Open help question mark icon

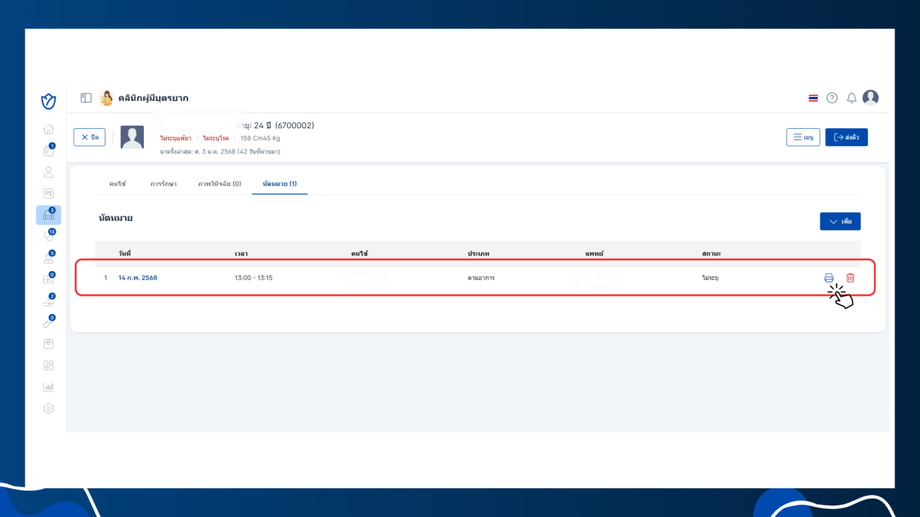pos(832,98)
